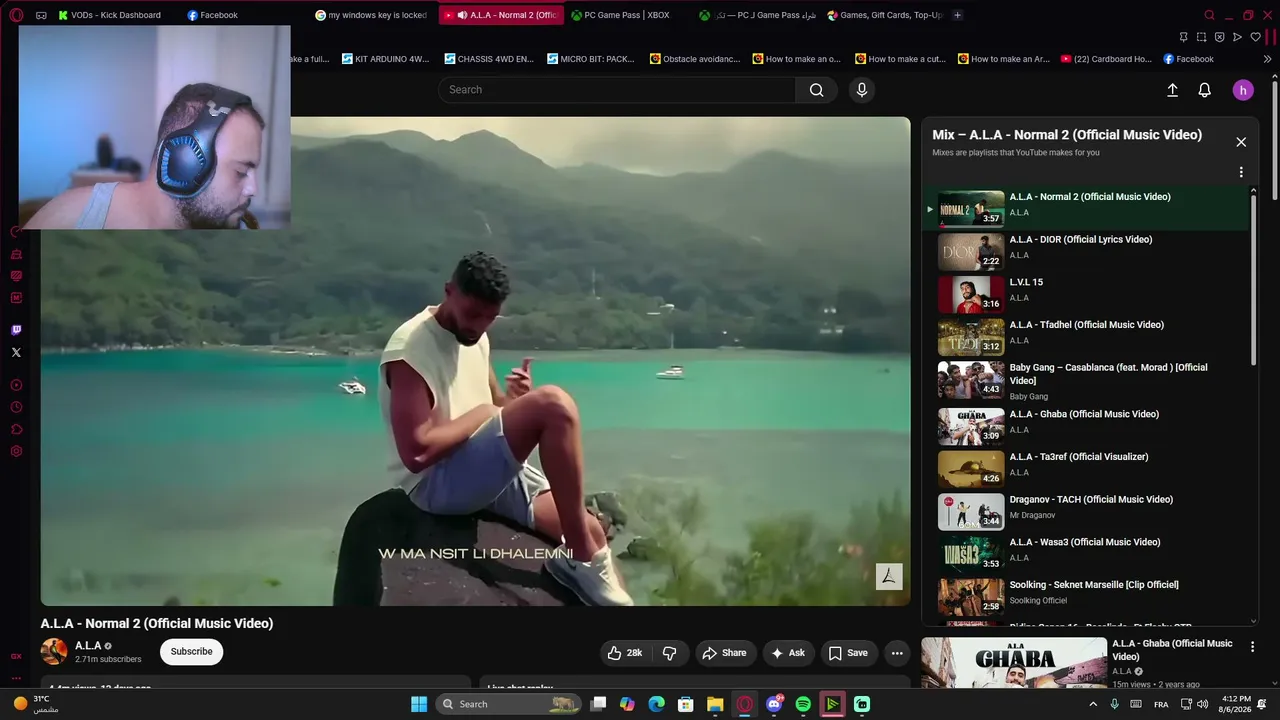Open Twitch from the Opera GX sidebar

tap(16, 330)
